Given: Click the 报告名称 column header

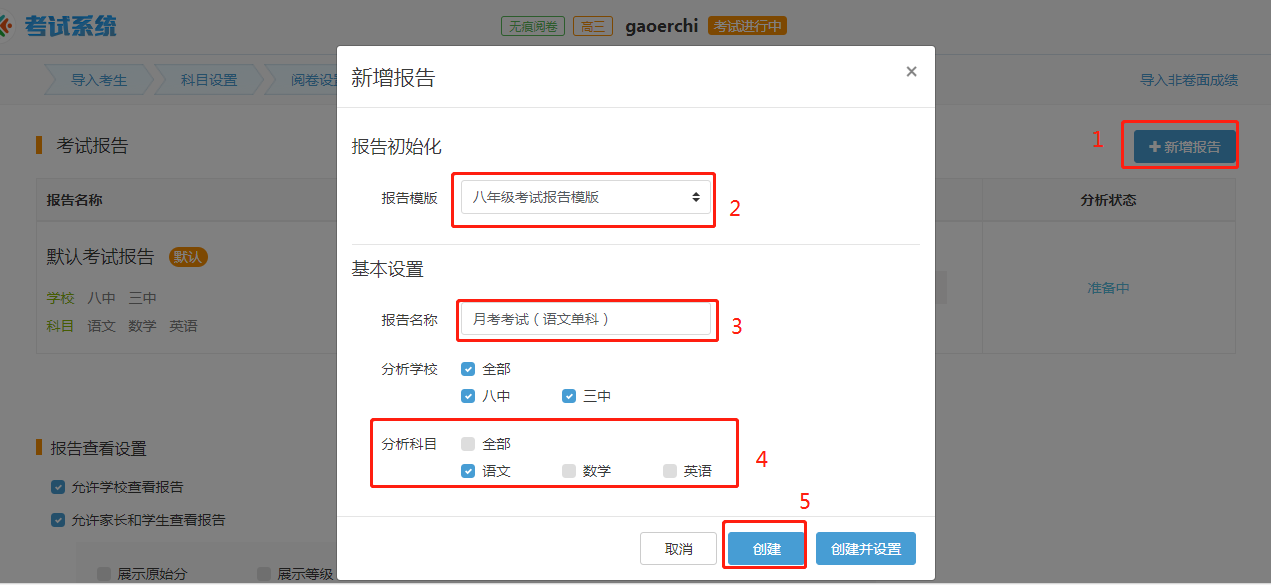Looking at the screenshot, I should [74, 200].
